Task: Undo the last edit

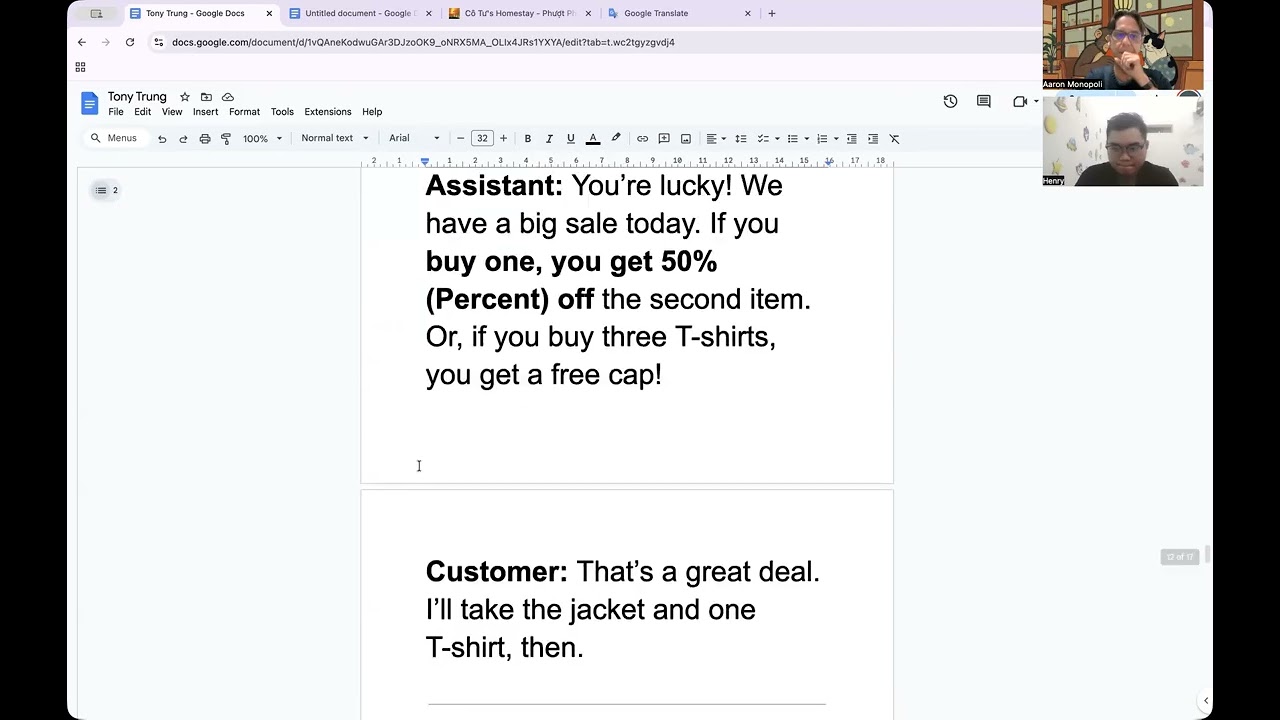Action: point(162,139)
